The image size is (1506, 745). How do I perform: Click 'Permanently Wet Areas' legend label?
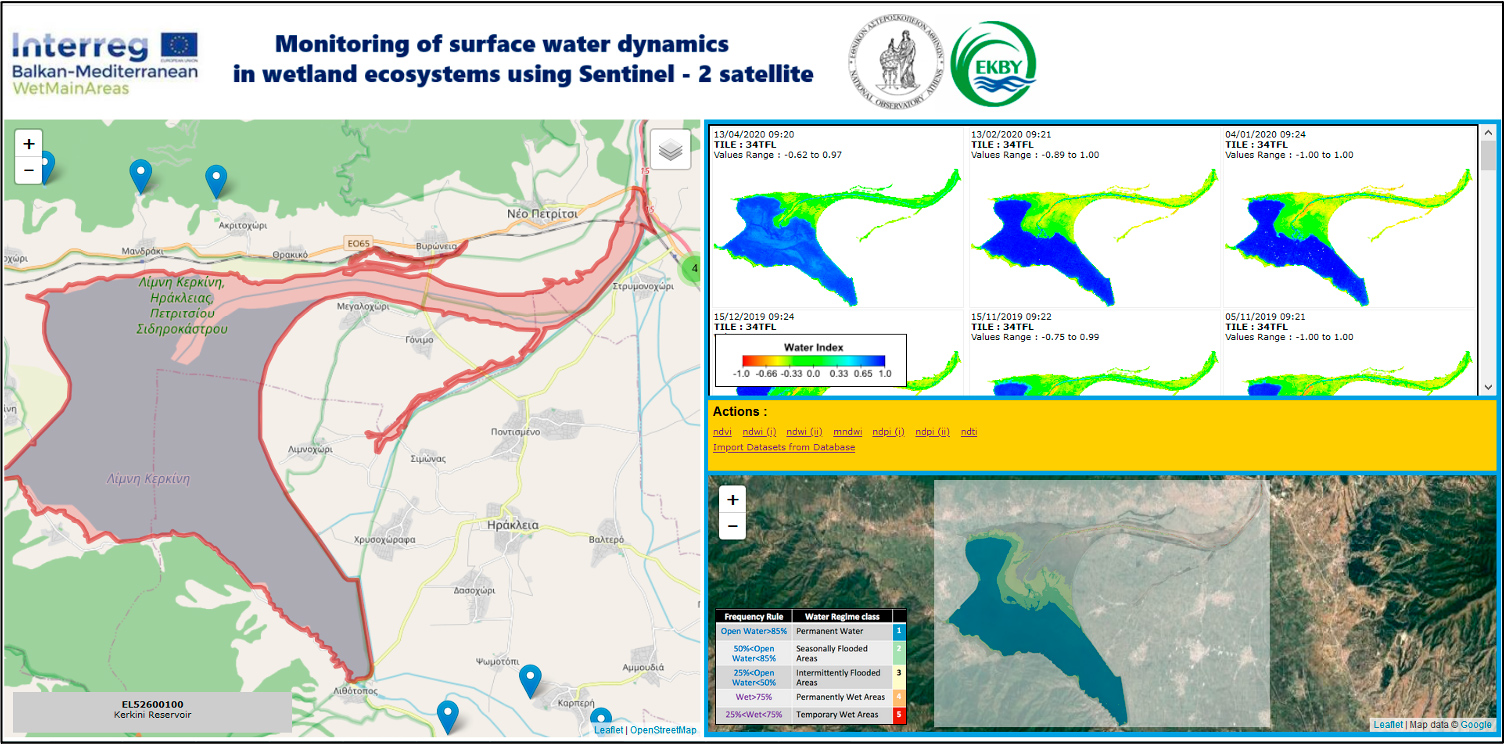pyautogui.click(x=840, y=697)
